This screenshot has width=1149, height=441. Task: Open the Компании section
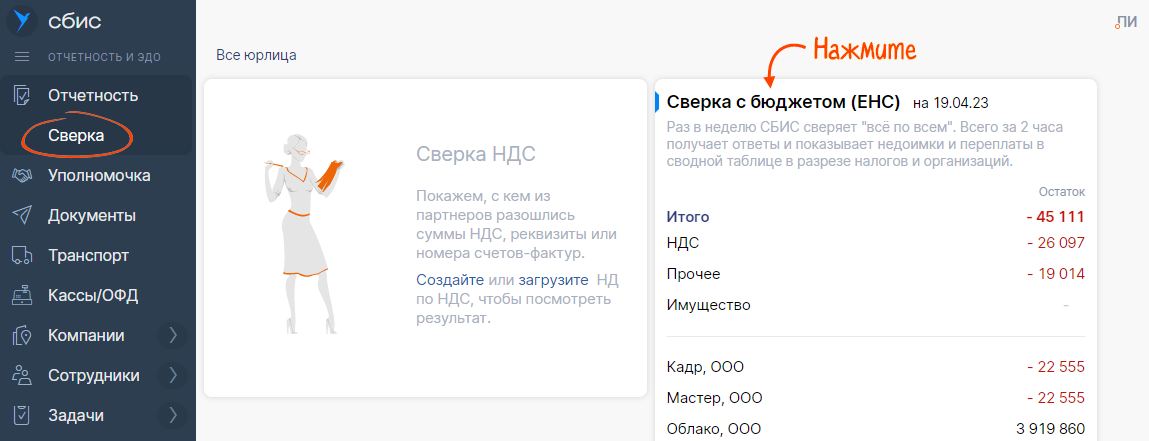86,336
